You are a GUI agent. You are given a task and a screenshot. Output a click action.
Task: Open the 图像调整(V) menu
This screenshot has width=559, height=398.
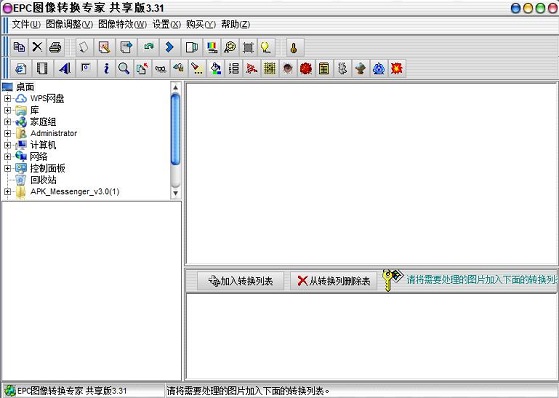(x=69, y=24)
